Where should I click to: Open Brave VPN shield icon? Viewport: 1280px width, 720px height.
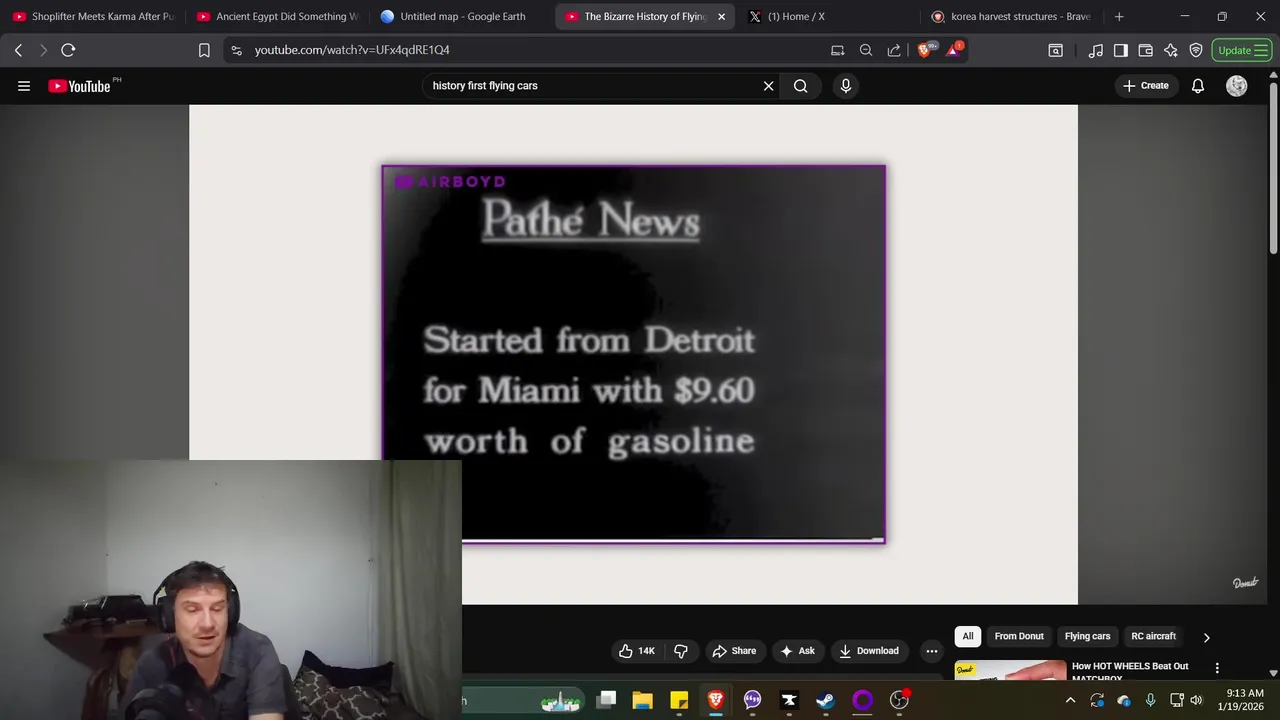click(1196, 50)
